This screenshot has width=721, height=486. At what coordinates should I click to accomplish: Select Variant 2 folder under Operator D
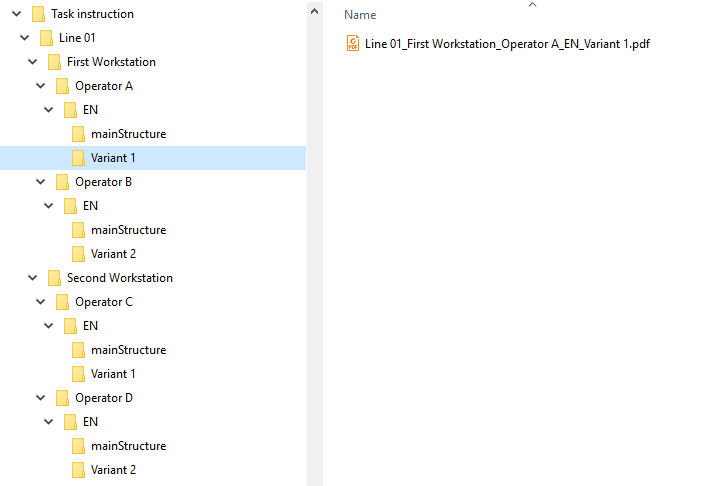click(x=113, y=470)
